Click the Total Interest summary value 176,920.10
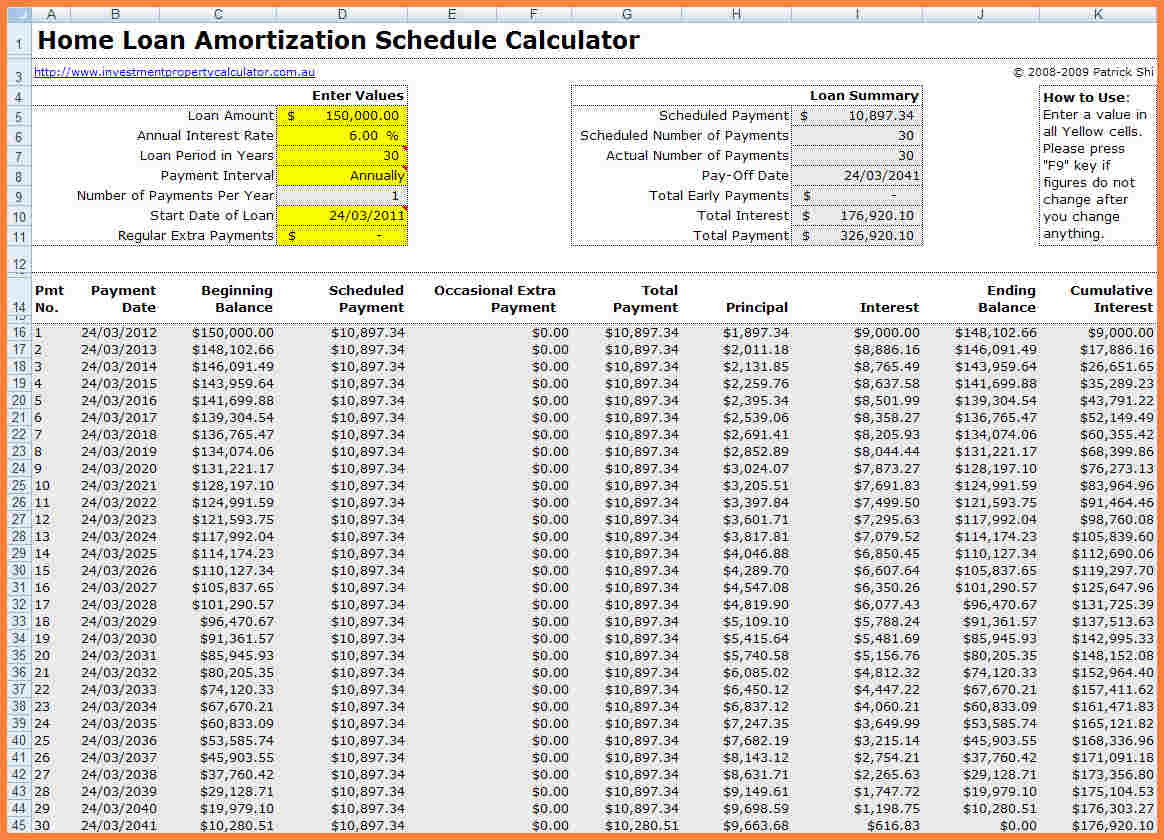This screenshot has height=840, width=1164. (857, 216)
